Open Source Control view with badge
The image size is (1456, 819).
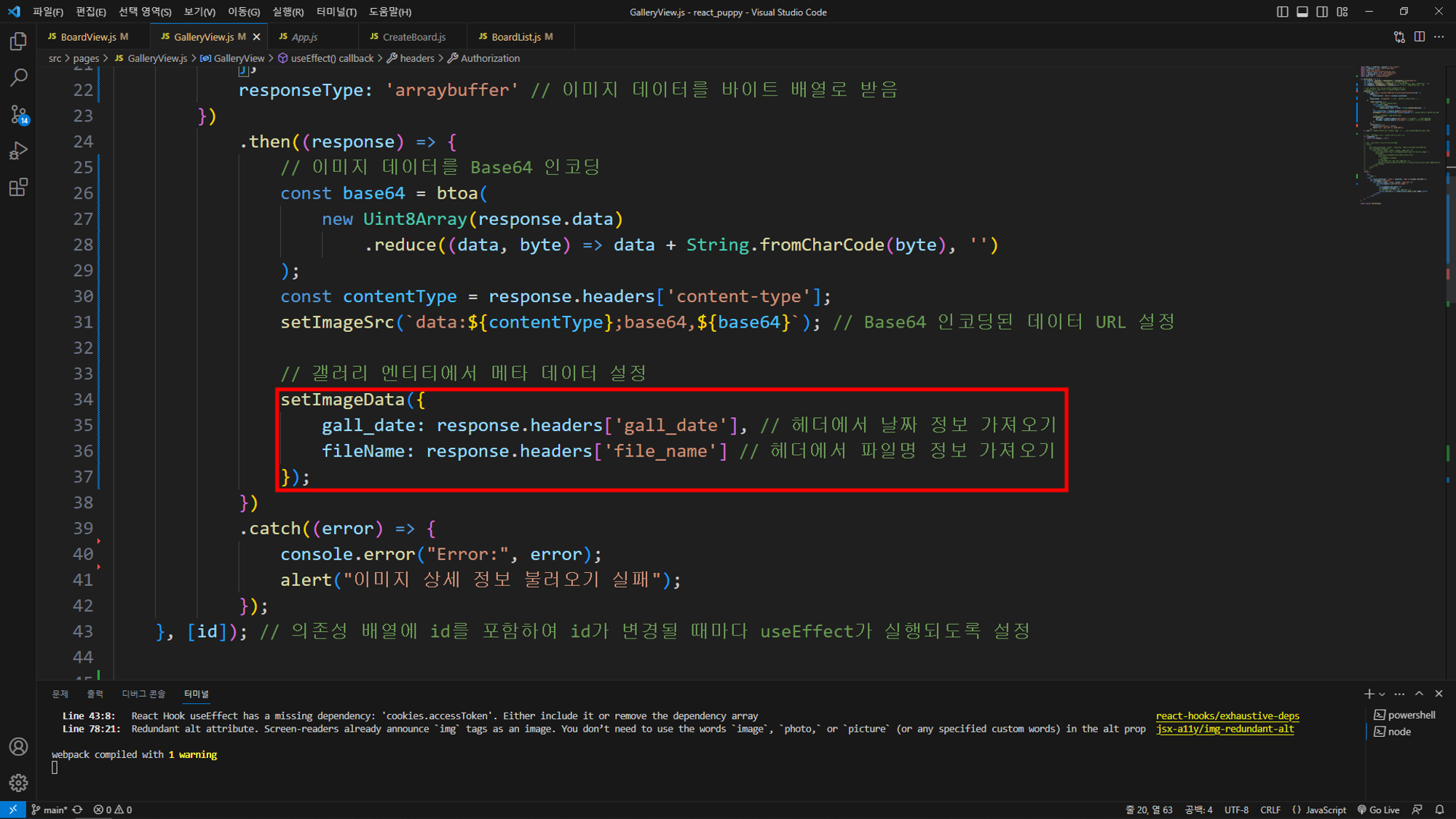coord(18,114)
